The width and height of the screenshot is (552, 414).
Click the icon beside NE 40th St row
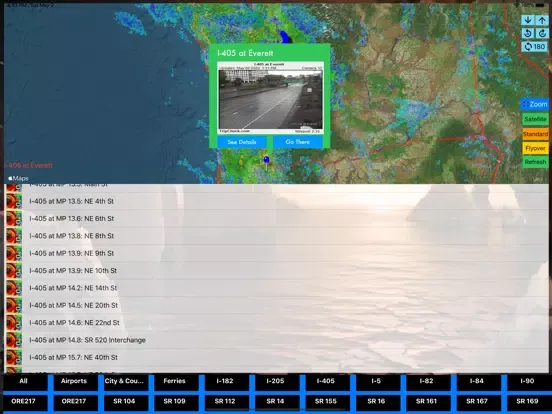point(14,357)
